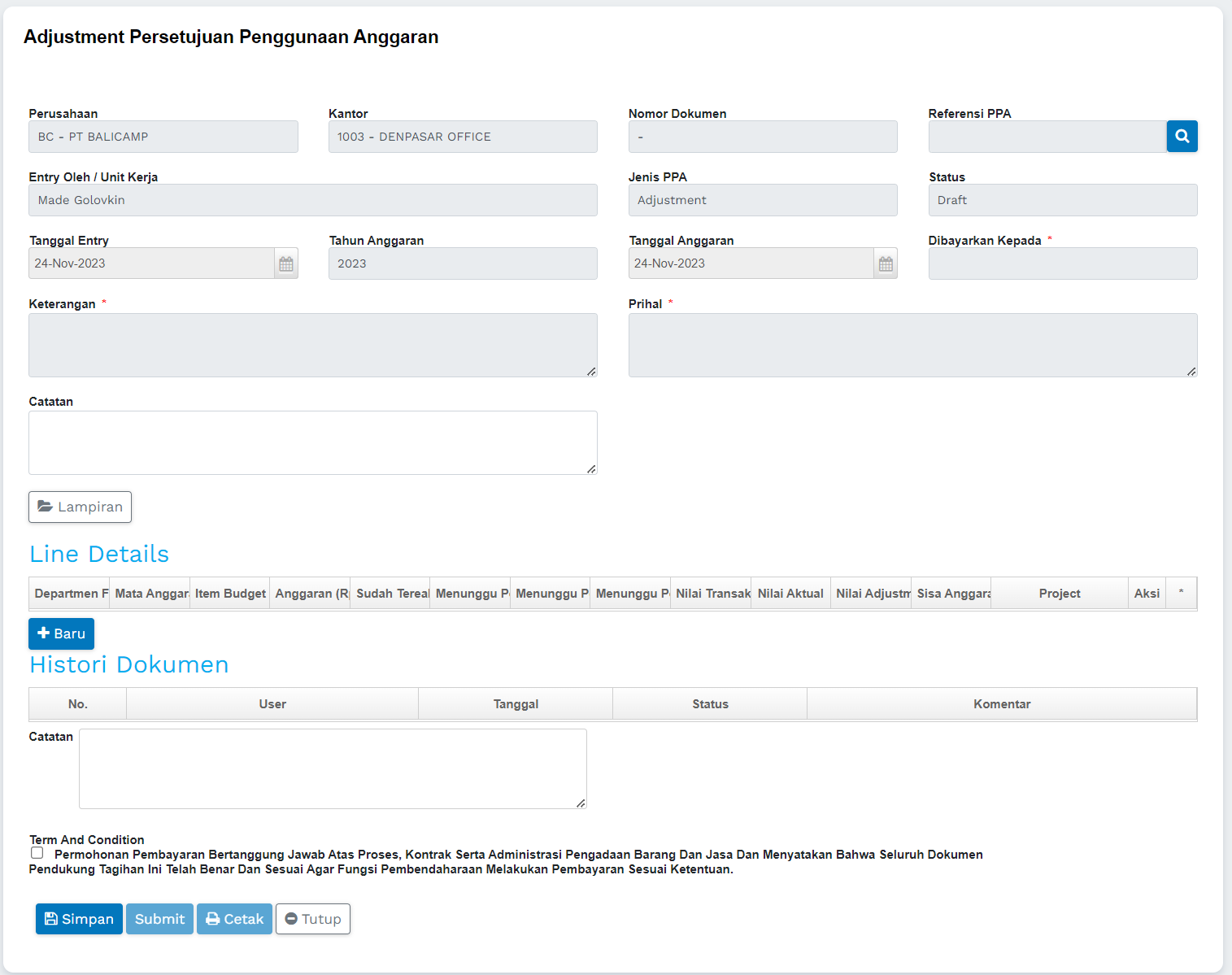Open the Tanggal Entry calendar icon

(286, 263)
